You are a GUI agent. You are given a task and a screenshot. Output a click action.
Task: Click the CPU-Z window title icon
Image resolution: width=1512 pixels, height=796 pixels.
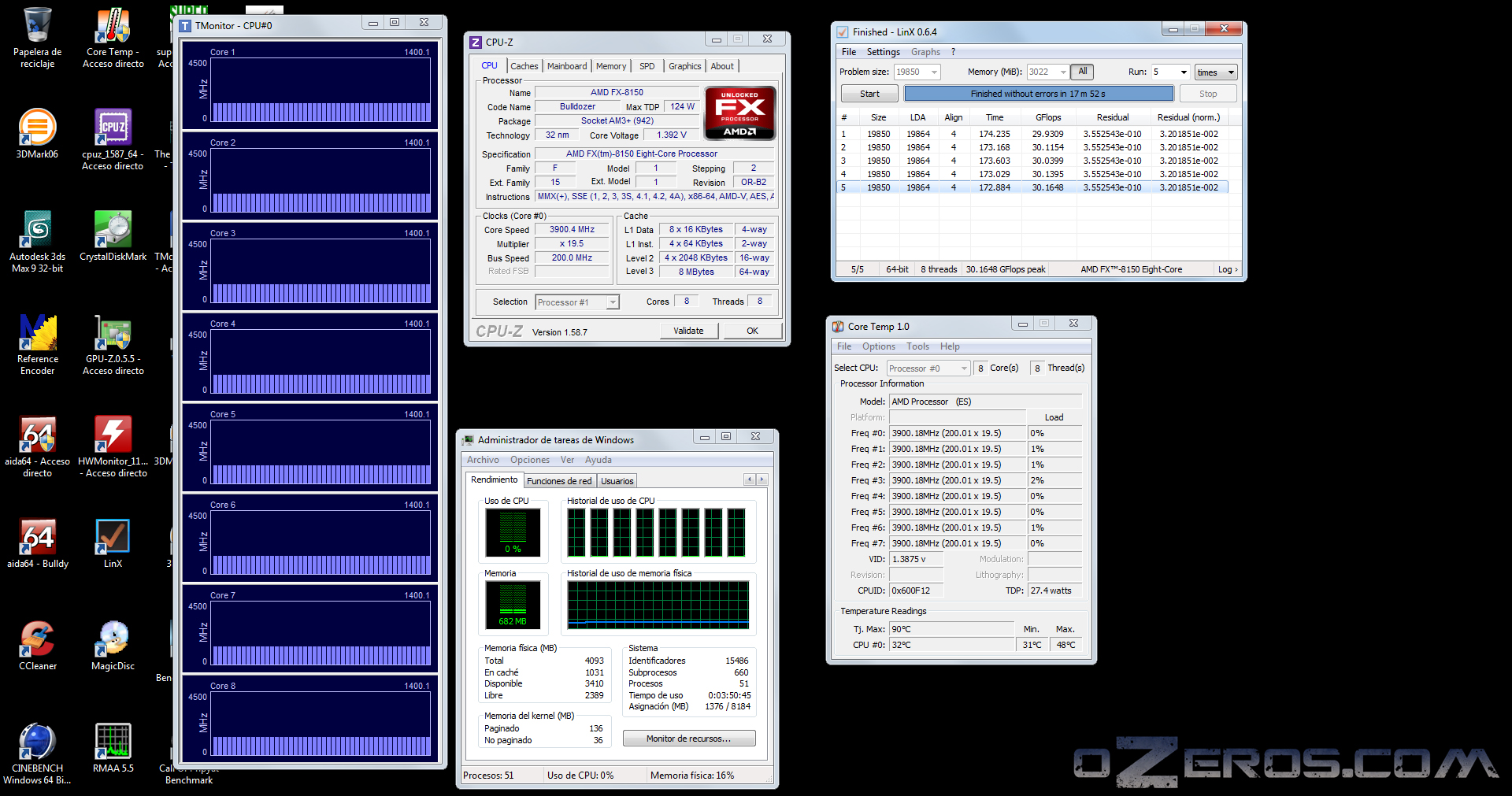click(x=476, y=43)
